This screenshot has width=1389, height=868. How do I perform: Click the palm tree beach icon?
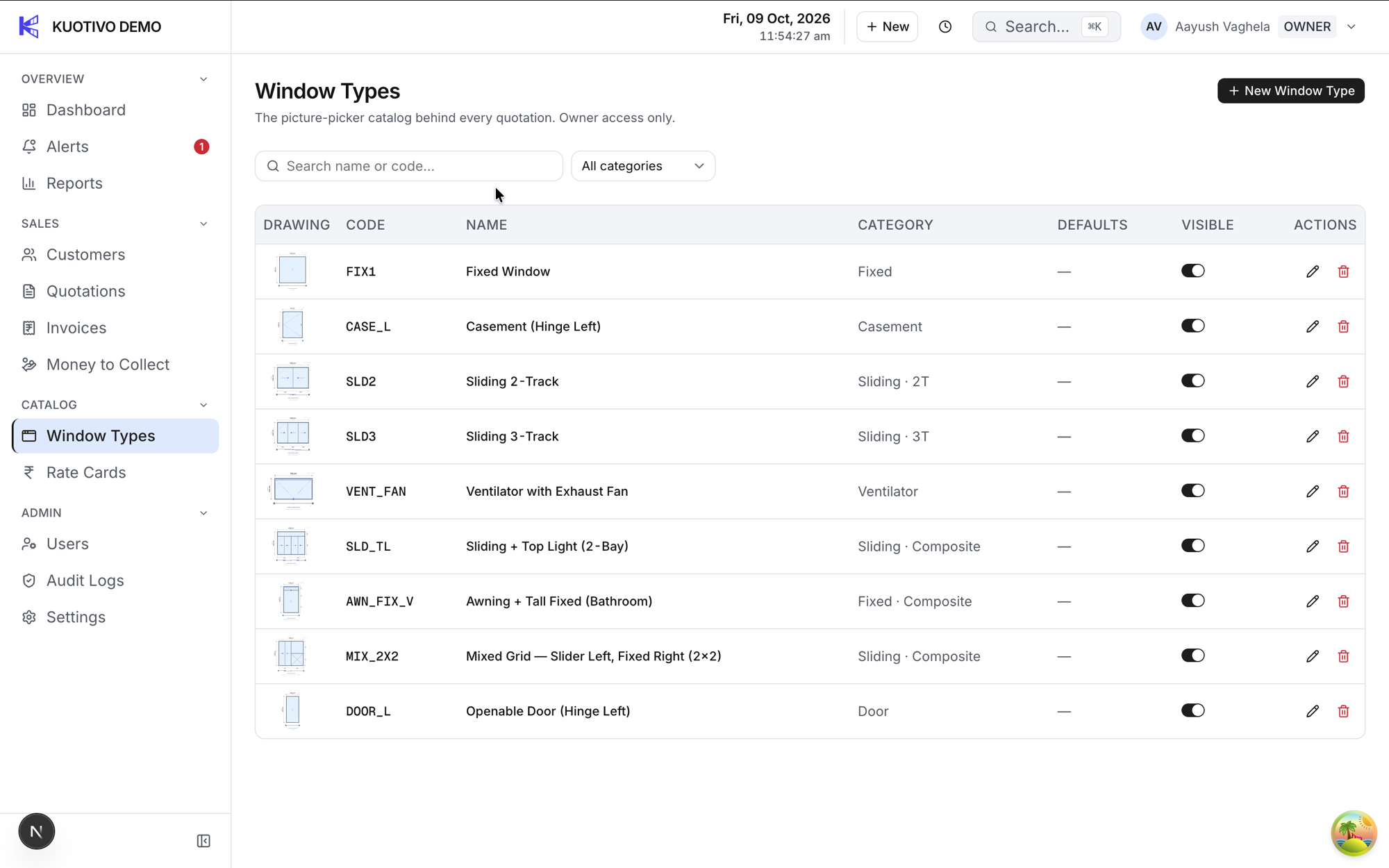[1353, 833]
